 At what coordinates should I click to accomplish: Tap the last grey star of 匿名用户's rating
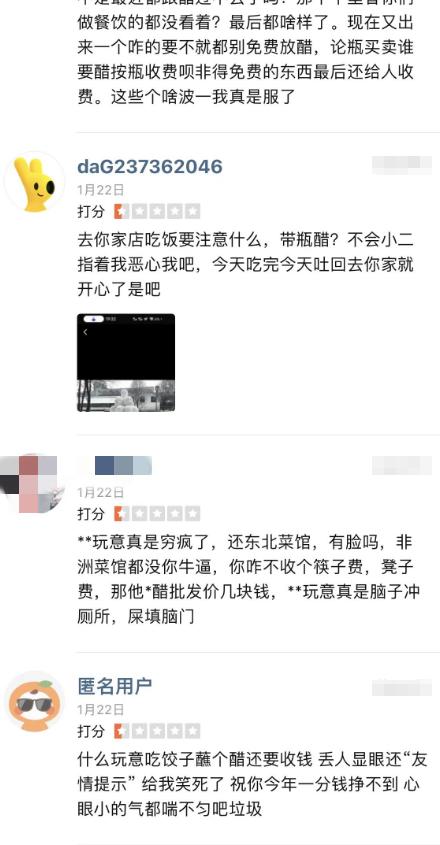click(192, 731)
